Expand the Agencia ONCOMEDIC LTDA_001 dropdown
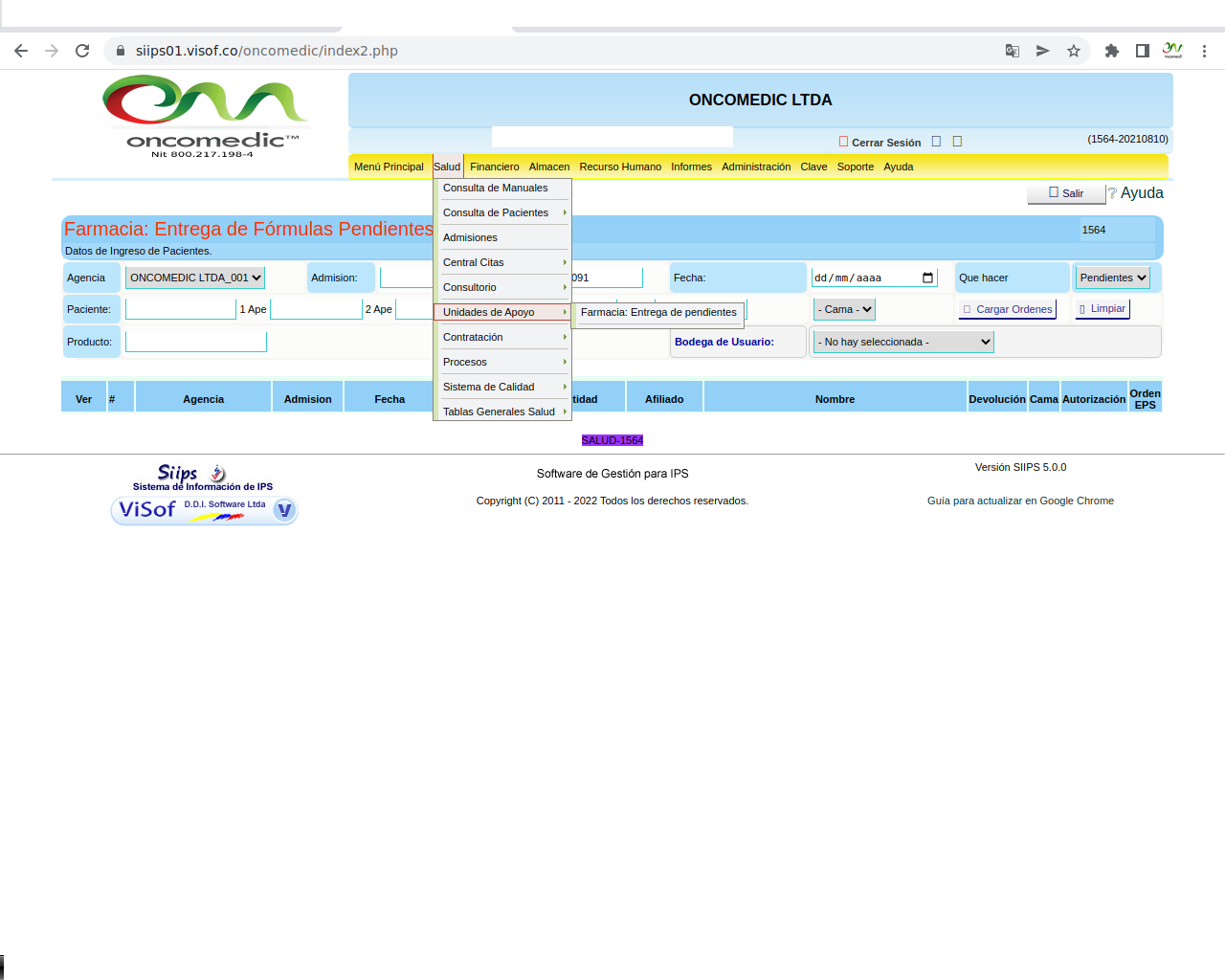 pyautogui.click(x=195, y=278)
